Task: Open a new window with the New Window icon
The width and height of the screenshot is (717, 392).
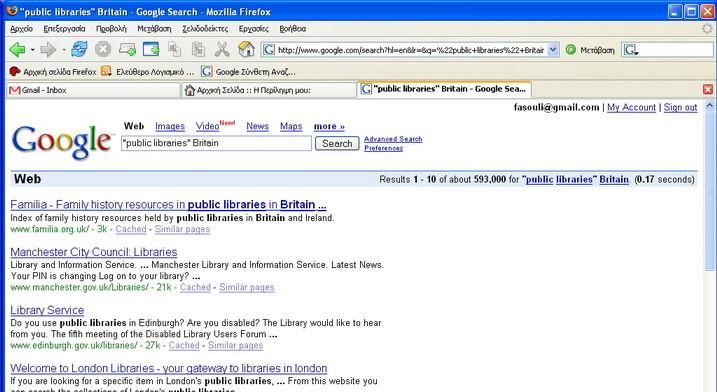Action: (x=151, y=49)
